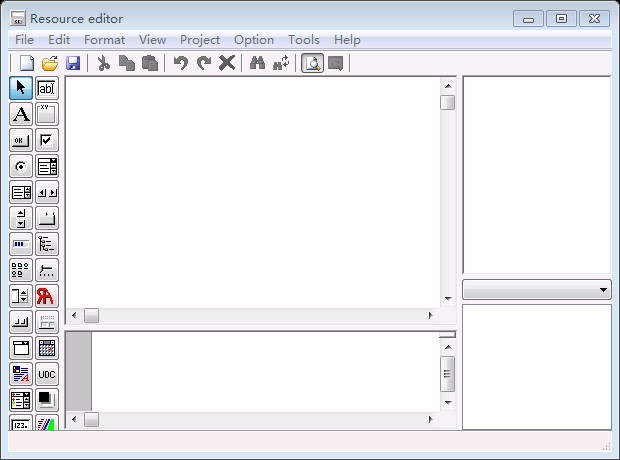620x460 pixels.
Task: Click the Find binoculars icon
Action: (x=257, y=63)
